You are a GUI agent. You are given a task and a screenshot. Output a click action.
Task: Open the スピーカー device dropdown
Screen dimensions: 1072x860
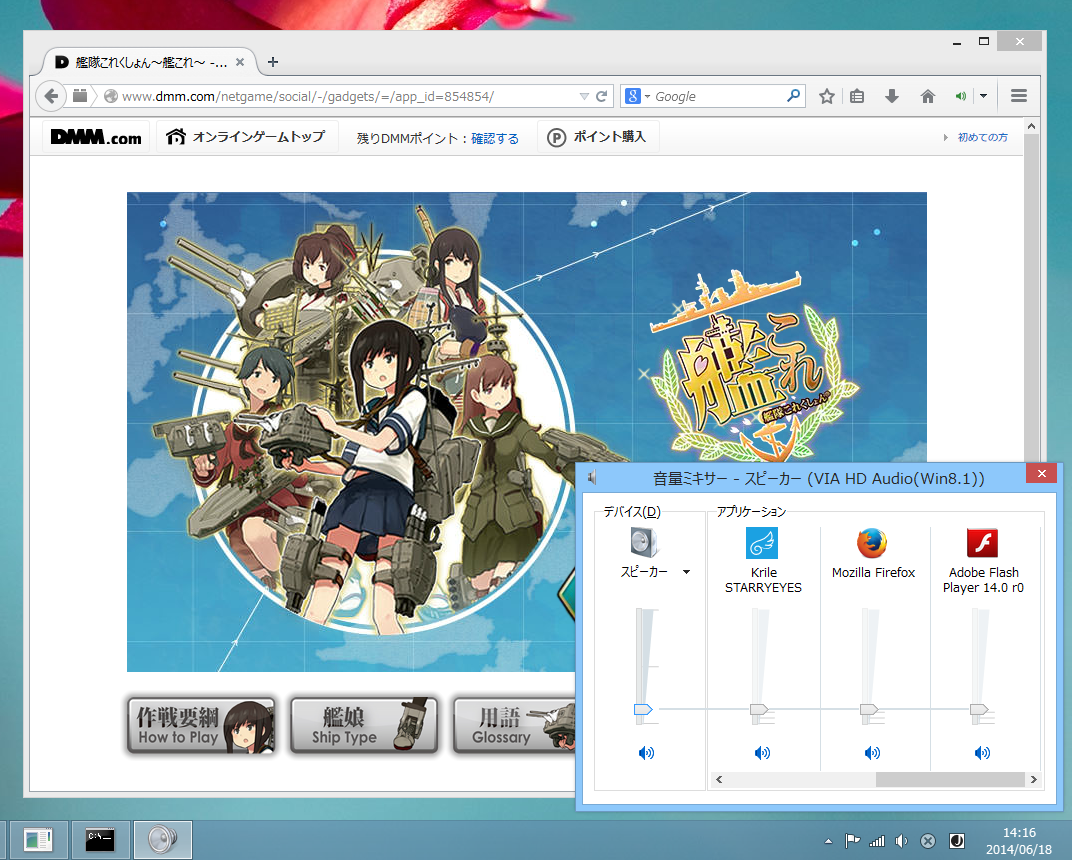pyautogui.click(x=686, y=572)
